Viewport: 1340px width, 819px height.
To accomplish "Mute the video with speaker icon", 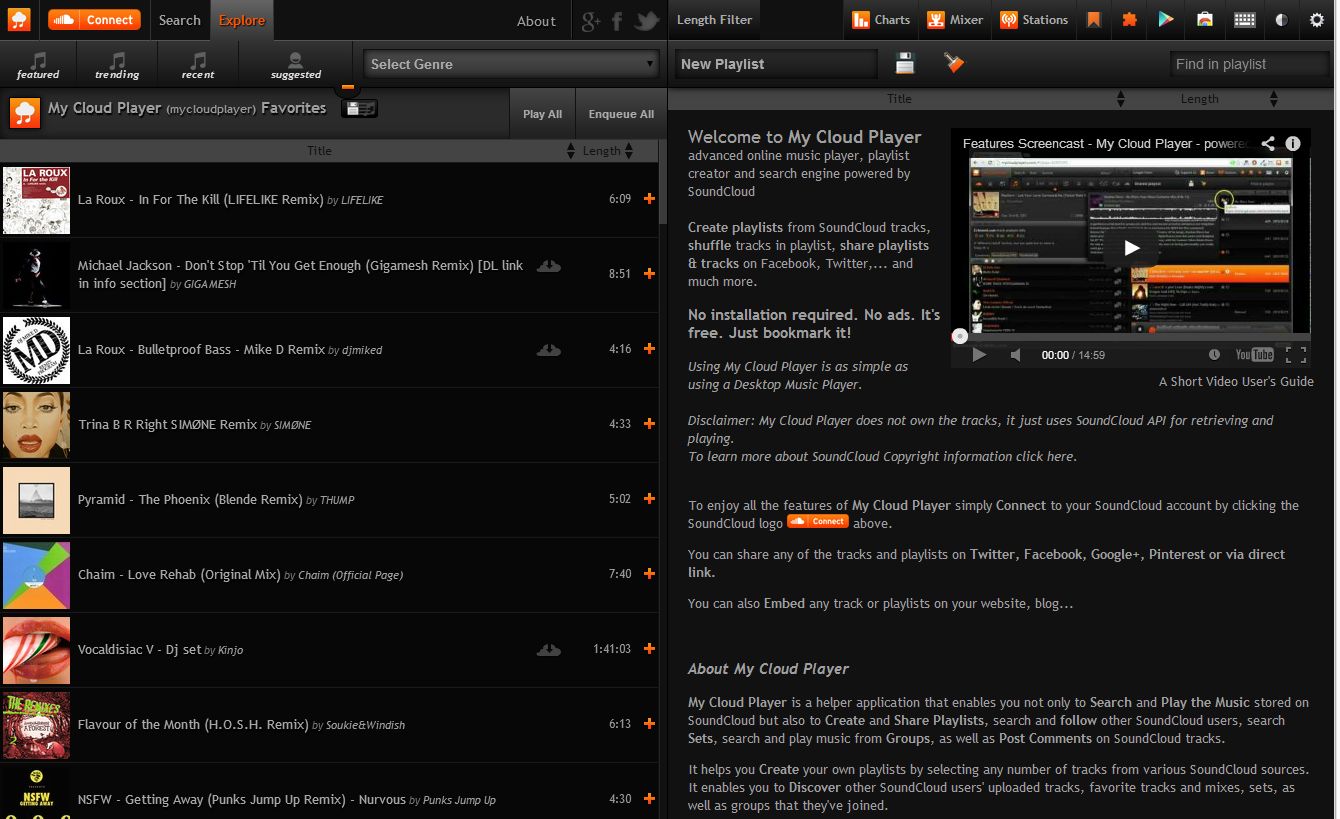I will (1015, 355).
